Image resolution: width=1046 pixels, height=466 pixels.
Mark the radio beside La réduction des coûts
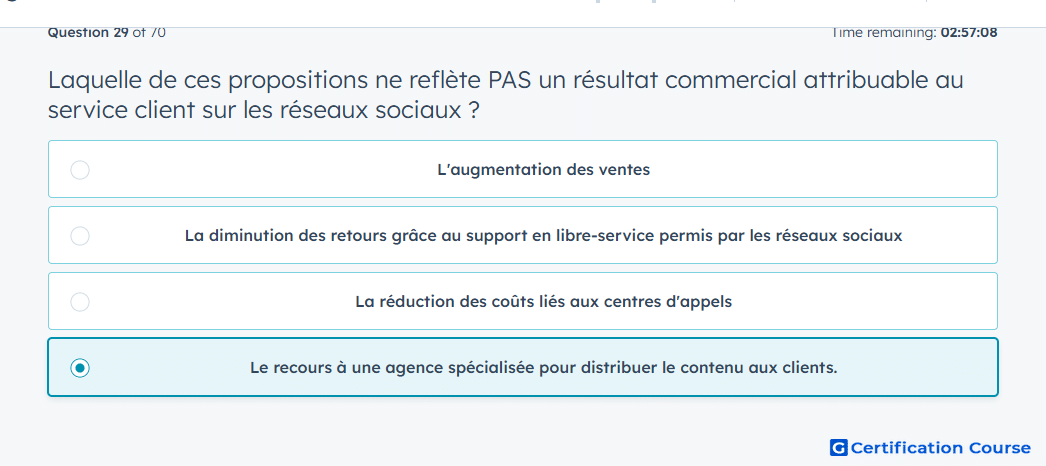(80, 302)
